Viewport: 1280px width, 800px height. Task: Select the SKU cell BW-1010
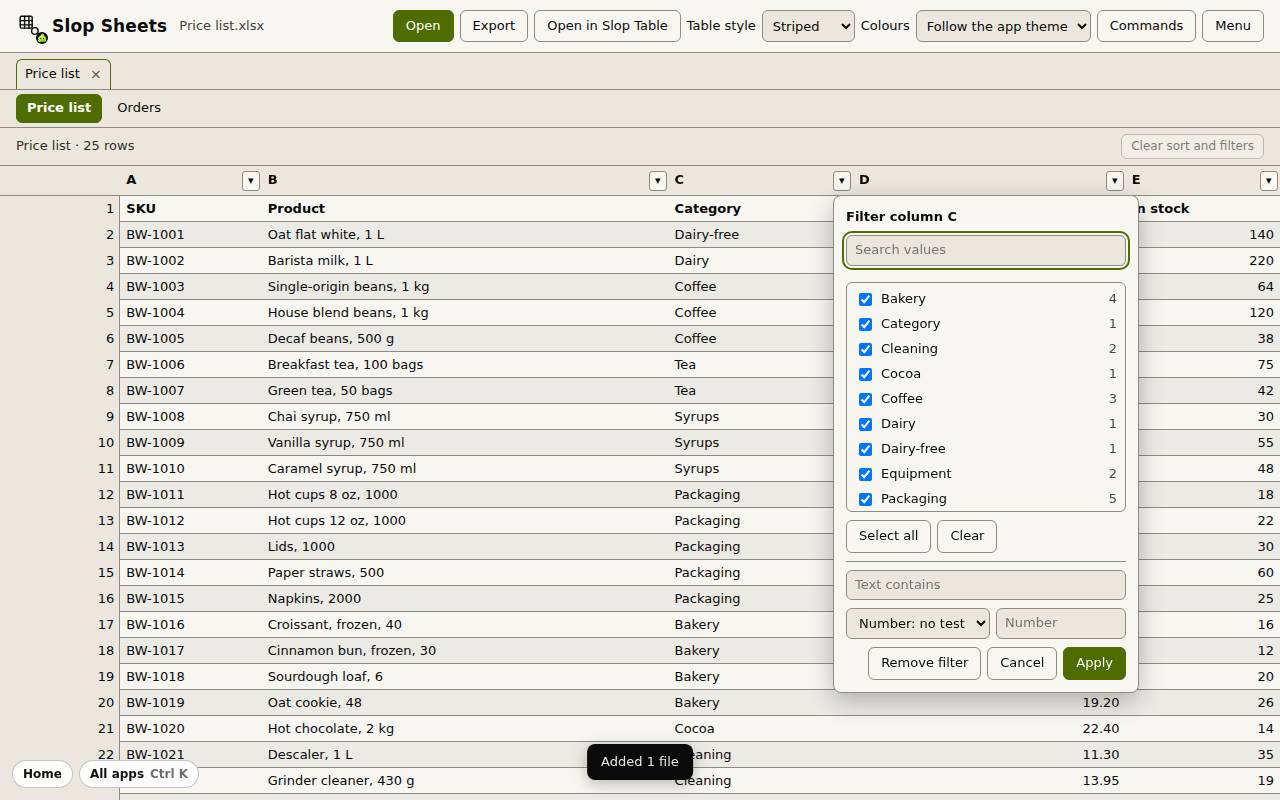190,468
